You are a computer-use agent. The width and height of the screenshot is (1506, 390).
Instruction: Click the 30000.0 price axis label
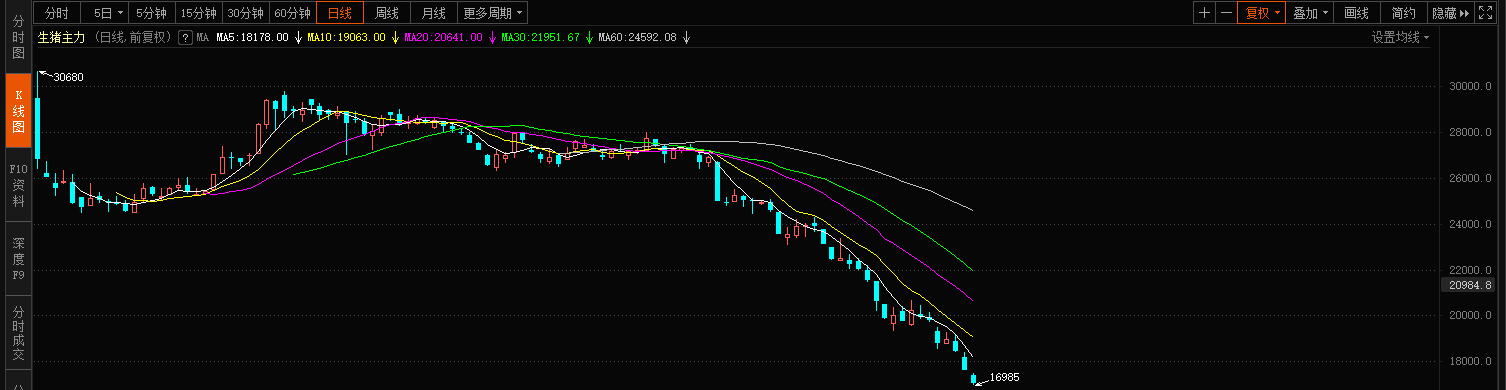click(1470, 86)
